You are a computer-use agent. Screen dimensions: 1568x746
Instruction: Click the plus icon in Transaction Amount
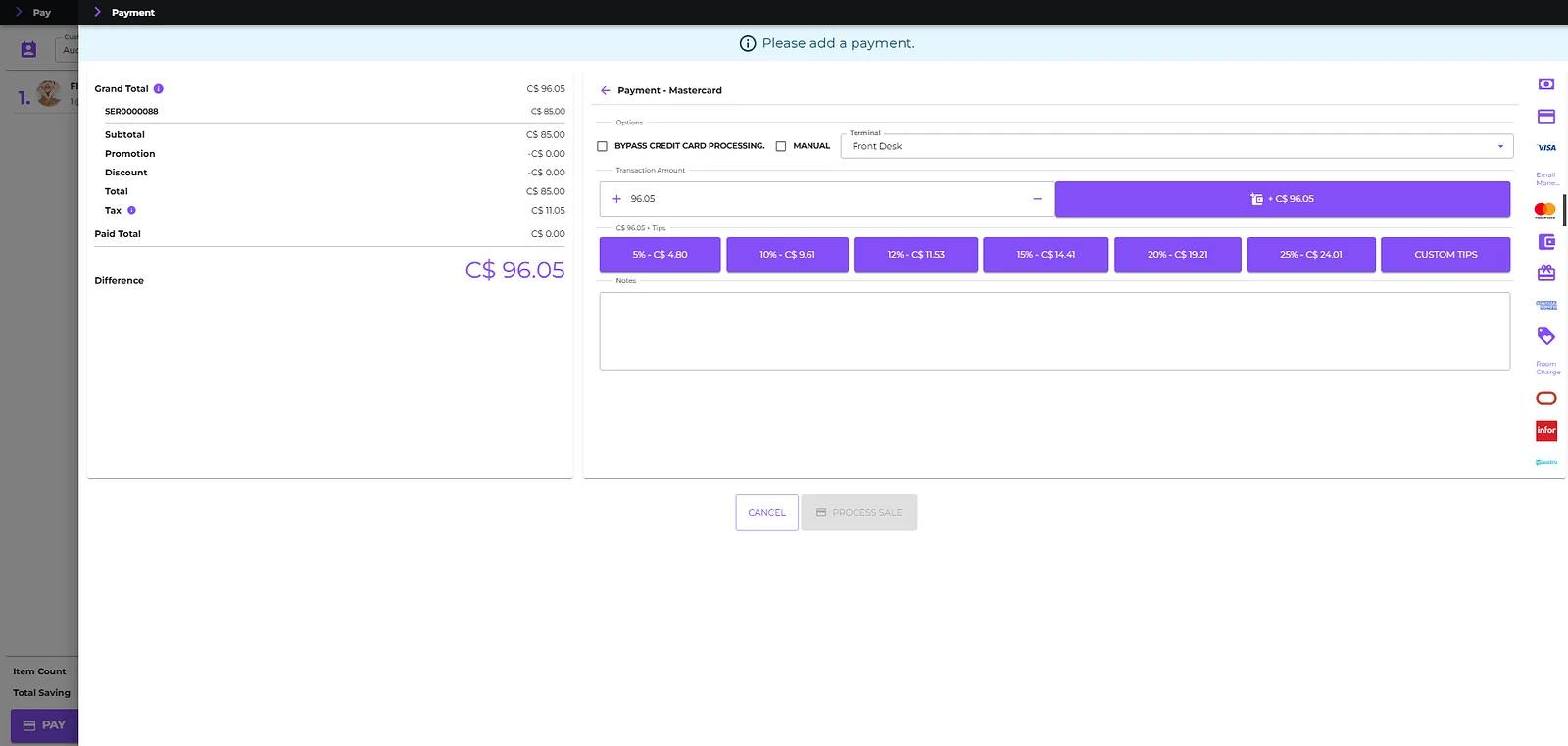coord(616,199)
